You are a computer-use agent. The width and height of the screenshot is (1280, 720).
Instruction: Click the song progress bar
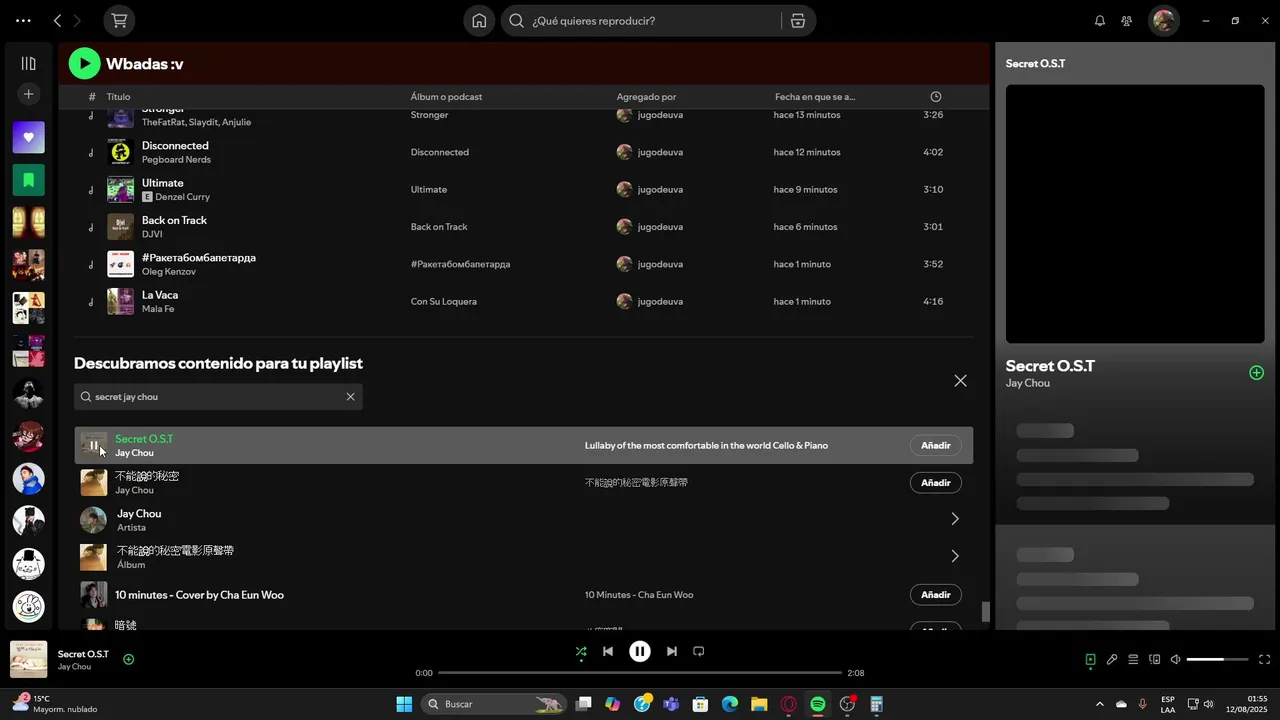[640, 673]
